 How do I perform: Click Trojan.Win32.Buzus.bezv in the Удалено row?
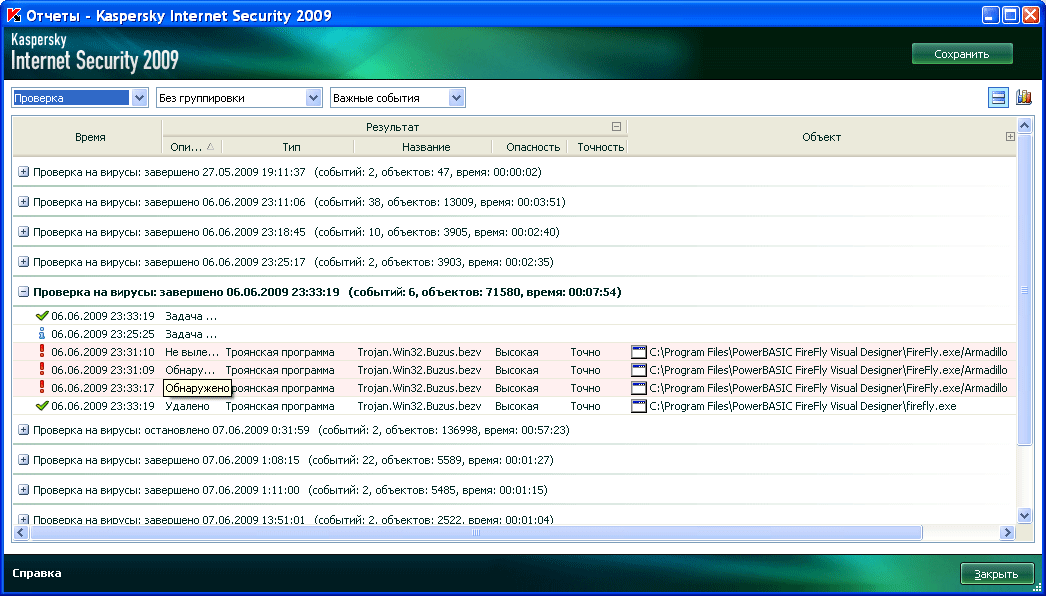pos(420,406)
